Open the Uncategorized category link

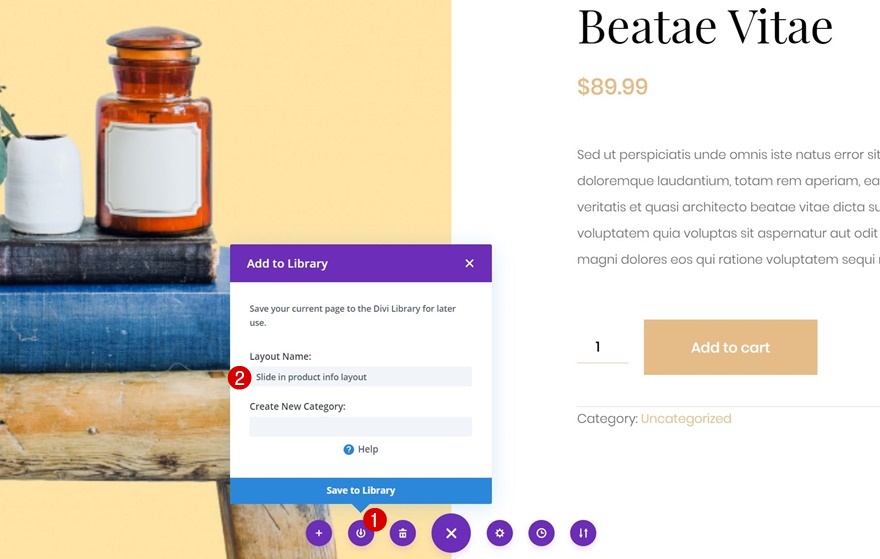point(686,419)
